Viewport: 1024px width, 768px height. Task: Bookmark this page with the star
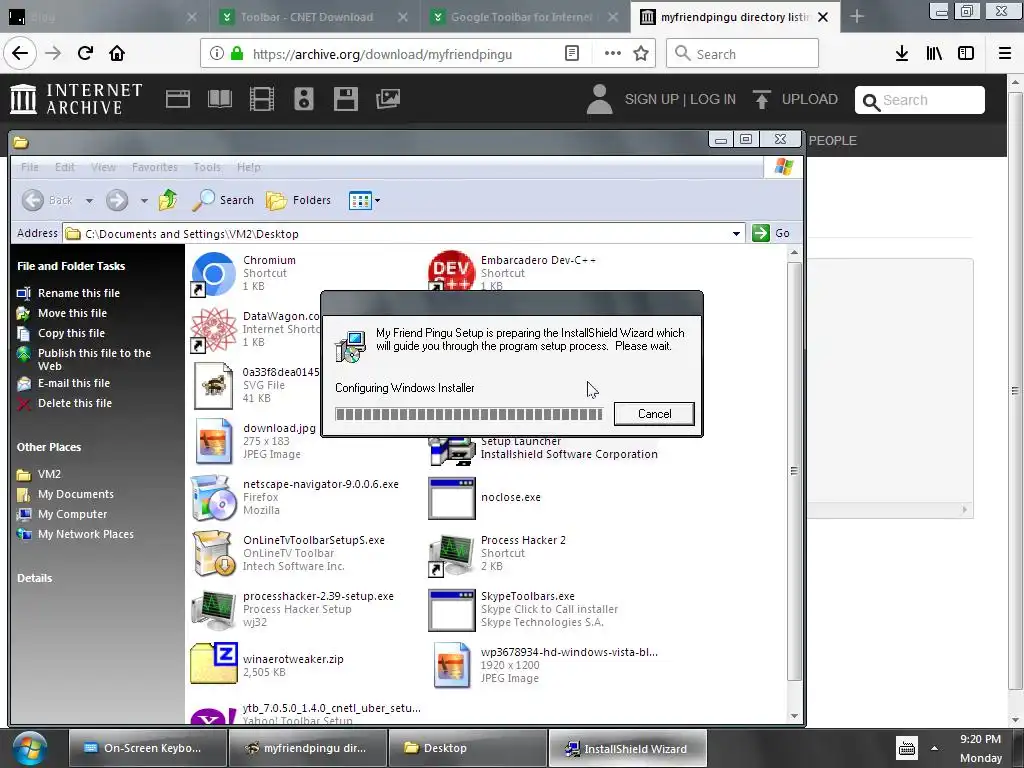[641, 54]
